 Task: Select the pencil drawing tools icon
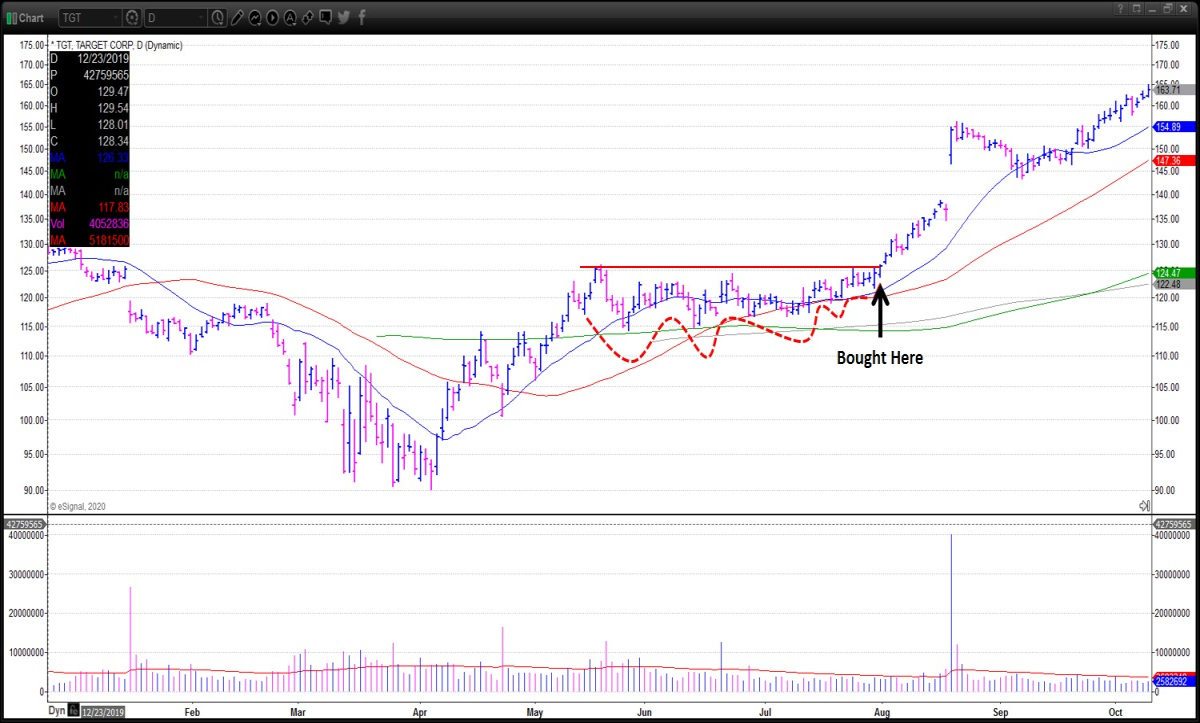click(x=237, y=18)
